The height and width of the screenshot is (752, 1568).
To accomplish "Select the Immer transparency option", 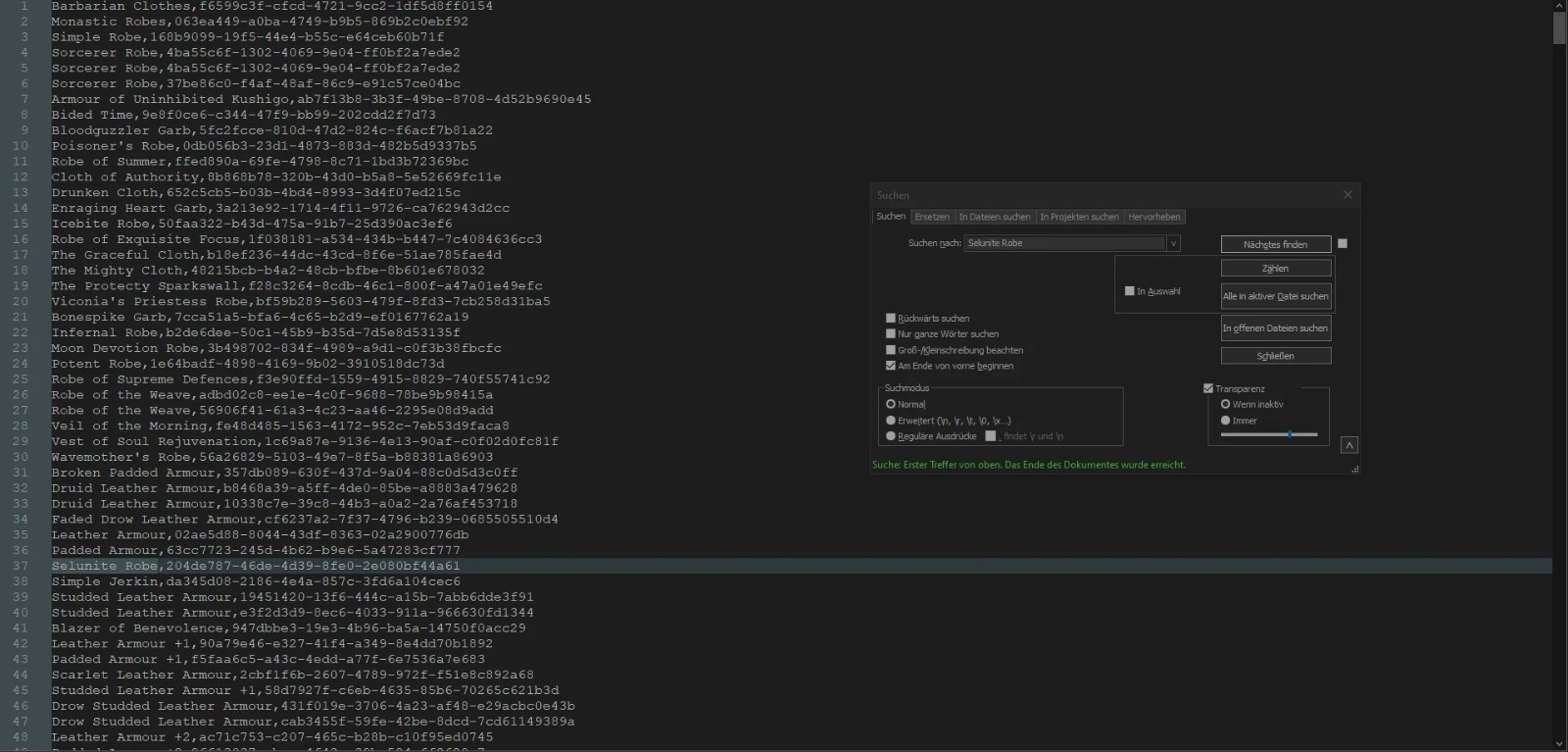I will (1225, 421).
